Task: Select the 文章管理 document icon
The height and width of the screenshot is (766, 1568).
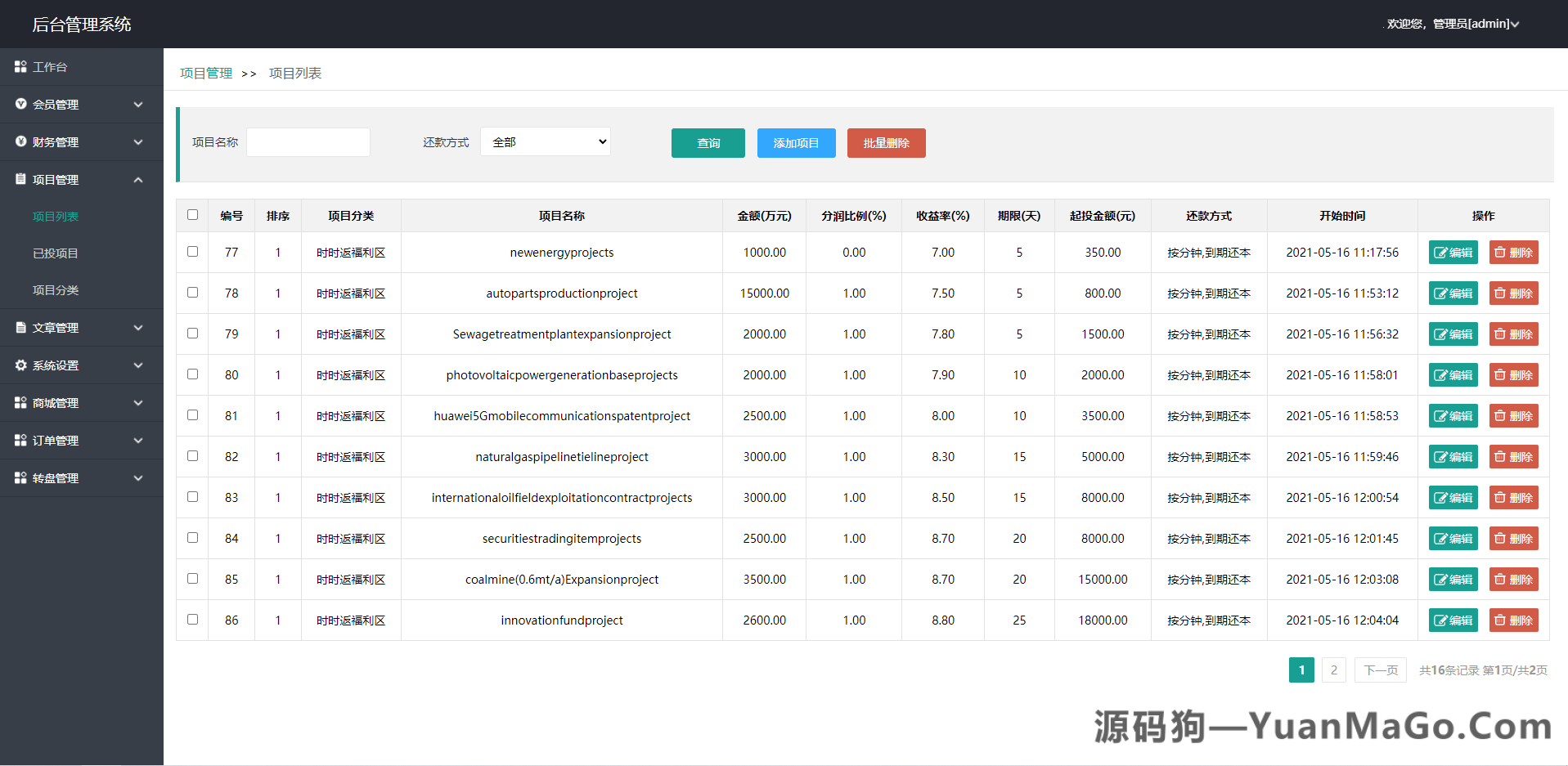Action: click(20, 327)
